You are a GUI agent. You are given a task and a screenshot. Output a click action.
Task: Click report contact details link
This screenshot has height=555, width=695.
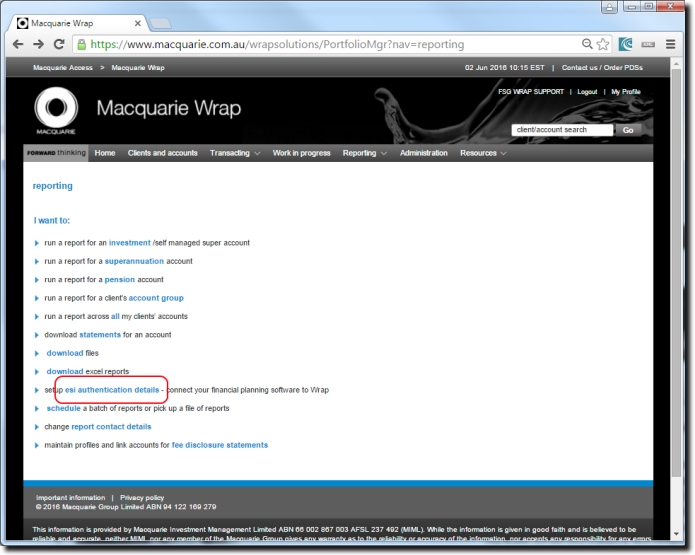111,427
